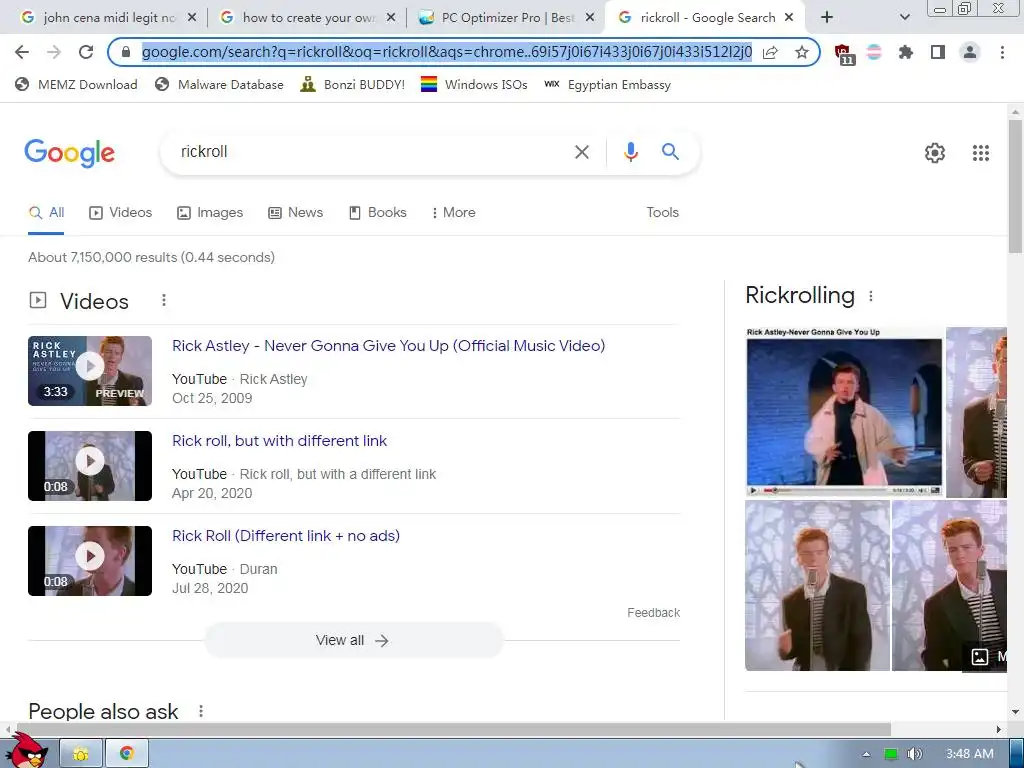
Task: Click the URL in the address bar
Action: tap(447, 52)
